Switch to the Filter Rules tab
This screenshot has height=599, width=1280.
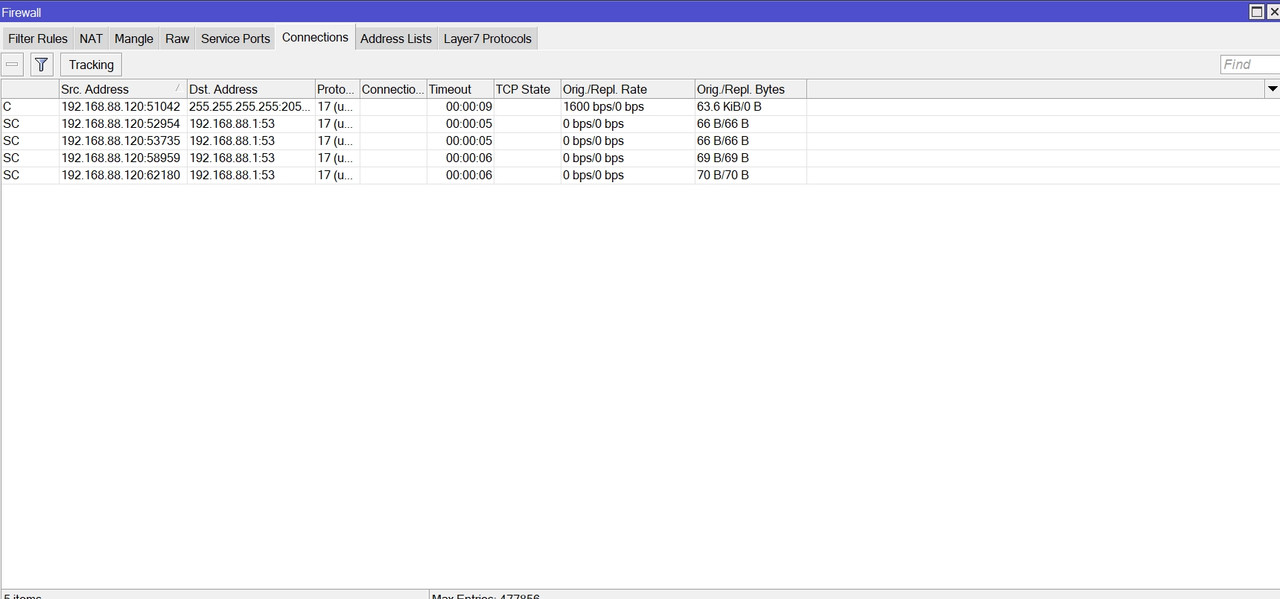[38, 38]
